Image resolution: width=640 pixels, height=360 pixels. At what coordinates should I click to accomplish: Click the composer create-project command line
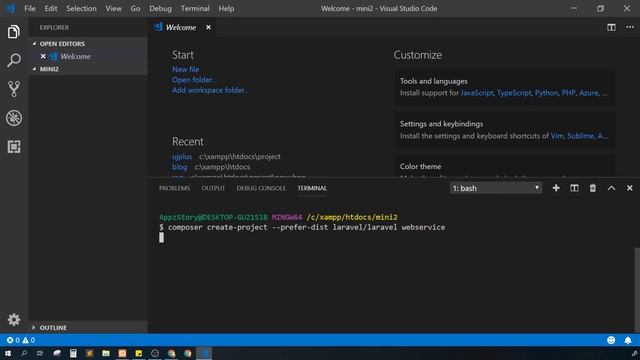click(x=302, y=227)
